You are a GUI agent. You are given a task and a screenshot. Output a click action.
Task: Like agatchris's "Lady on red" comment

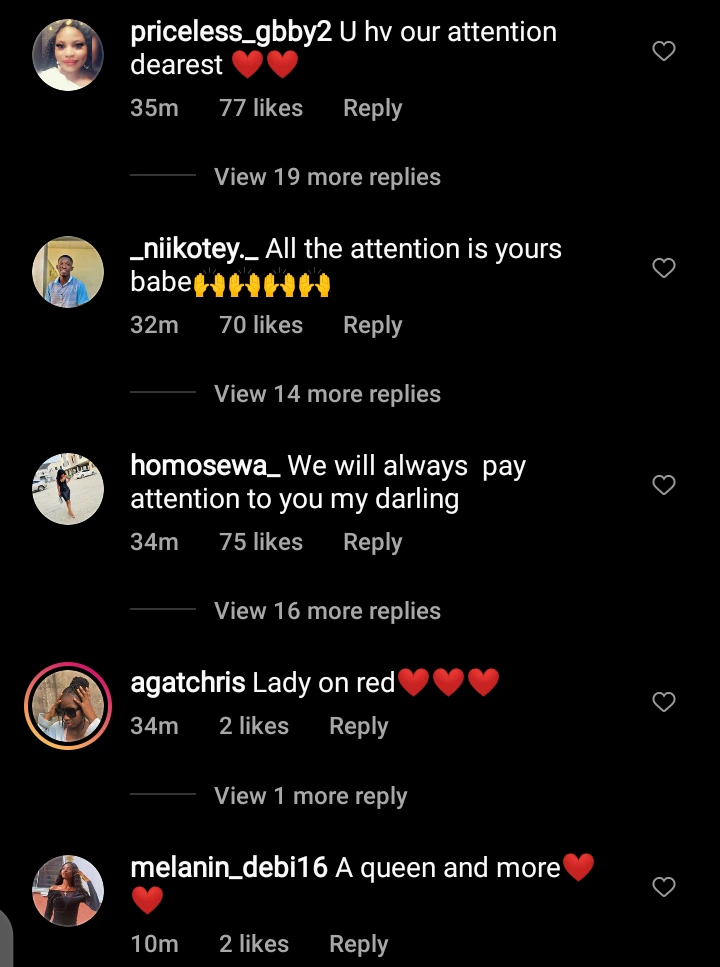tap(664, 702)
